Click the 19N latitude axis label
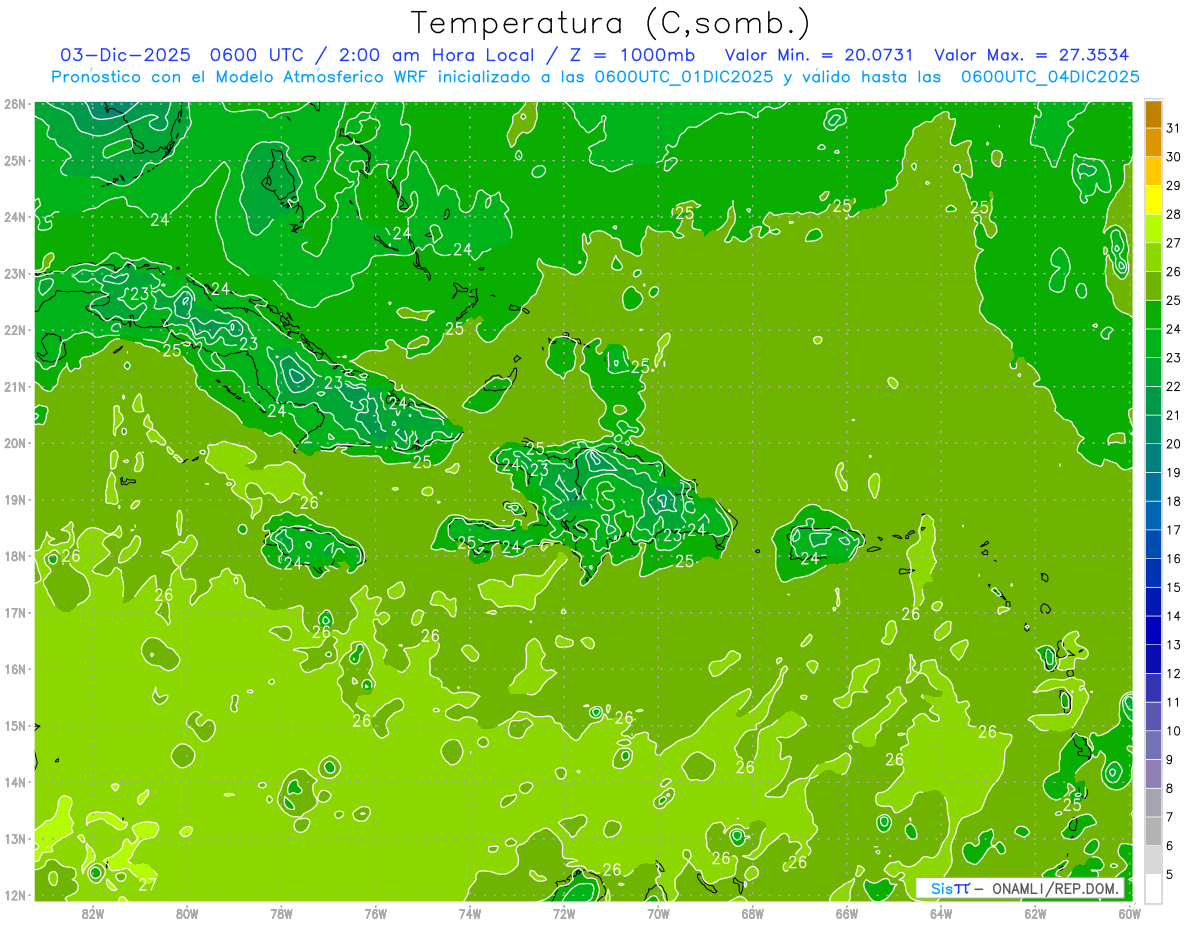Viewport: 1200px width, 927px height. point(15,499)
